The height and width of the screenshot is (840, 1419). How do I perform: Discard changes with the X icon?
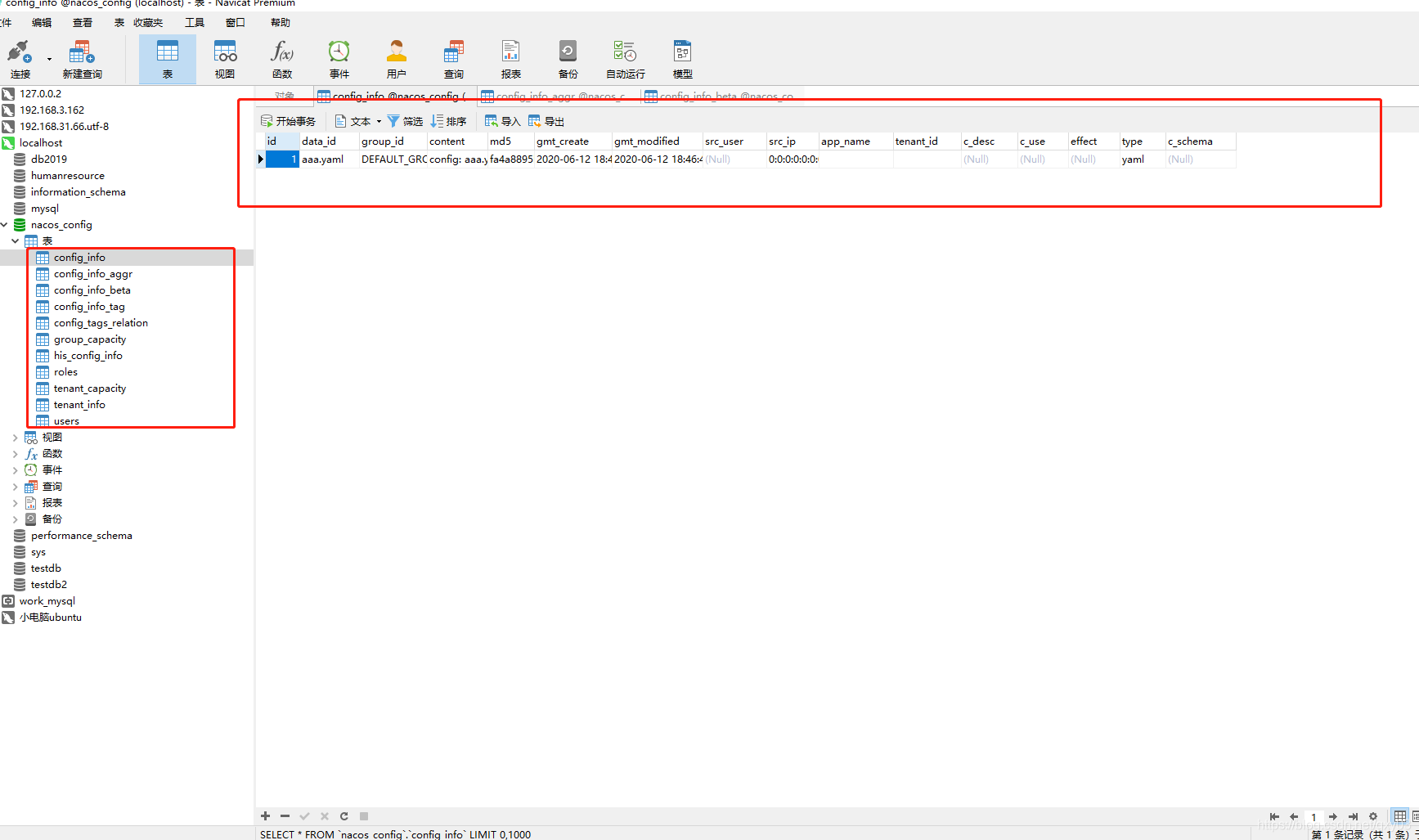(x=325, y=816)
